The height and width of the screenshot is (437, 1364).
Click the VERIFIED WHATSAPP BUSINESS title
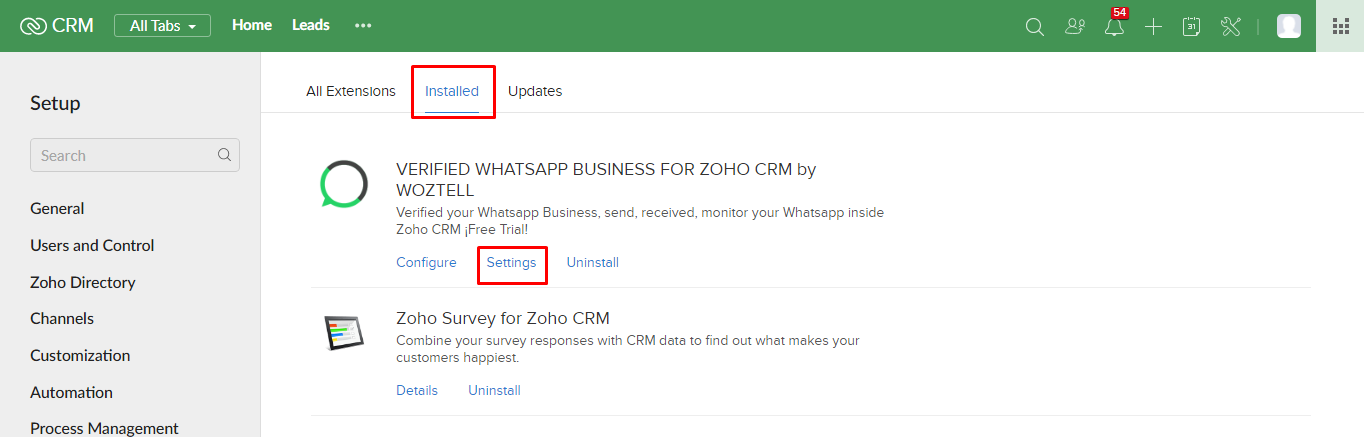(x=606, y=180)
